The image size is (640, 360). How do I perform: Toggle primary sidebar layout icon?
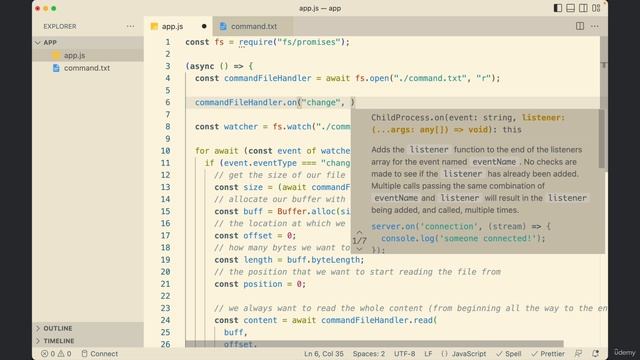click(558, 8)
